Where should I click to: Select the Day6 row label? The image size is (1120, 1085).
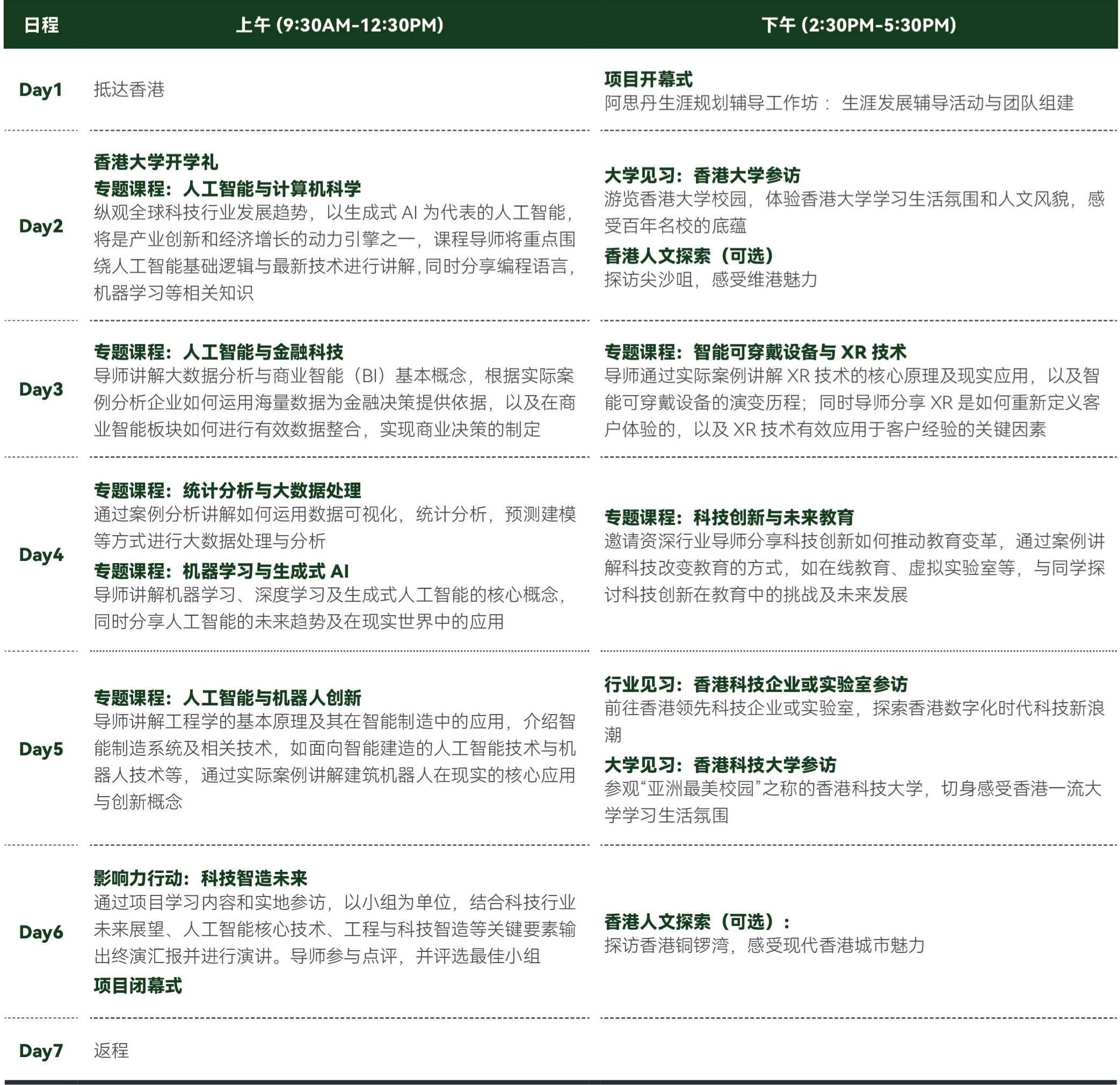pyautogui.click(x=41, y=932)
